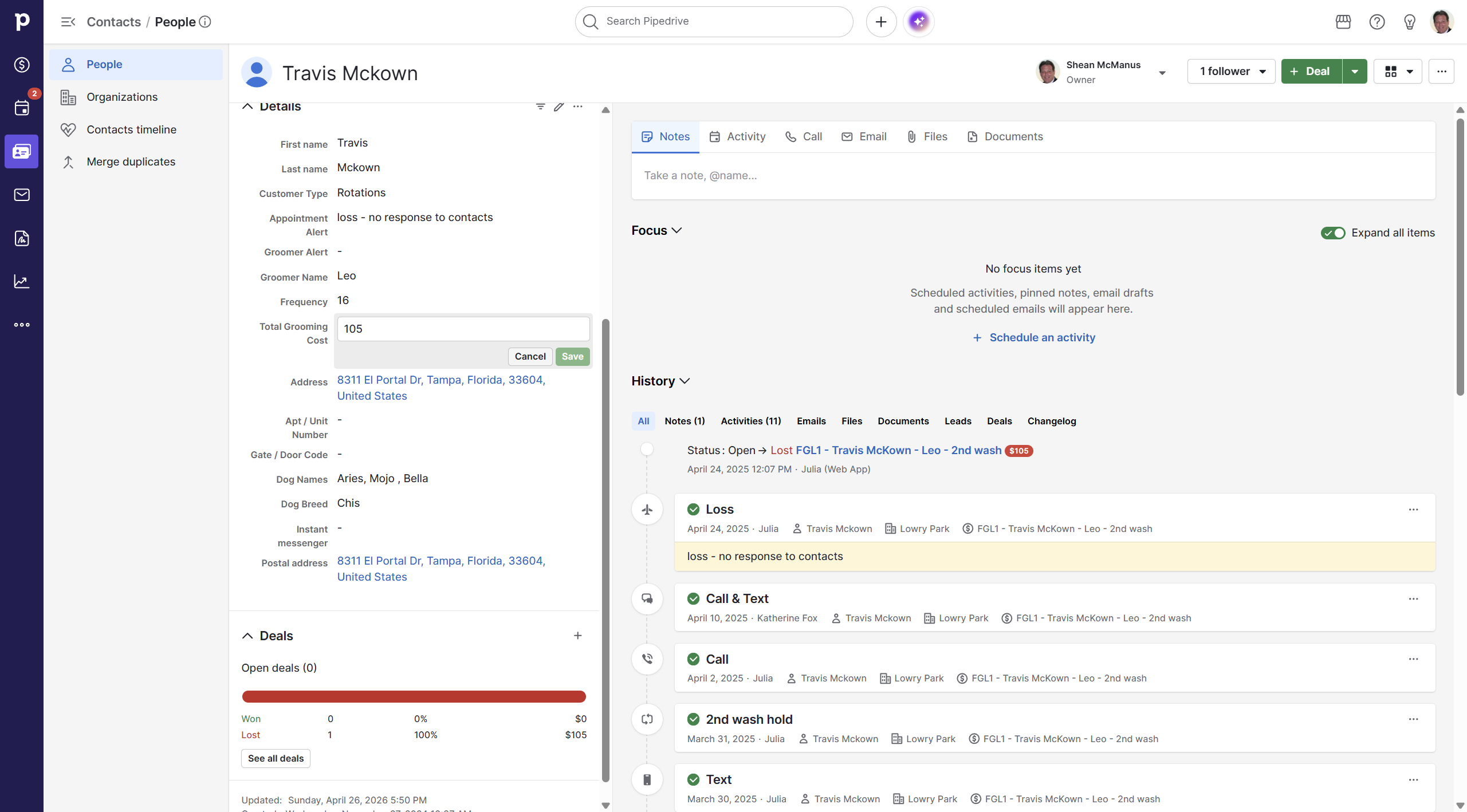
Task: Select the Changelog history filter
Action: point(1051,421)
